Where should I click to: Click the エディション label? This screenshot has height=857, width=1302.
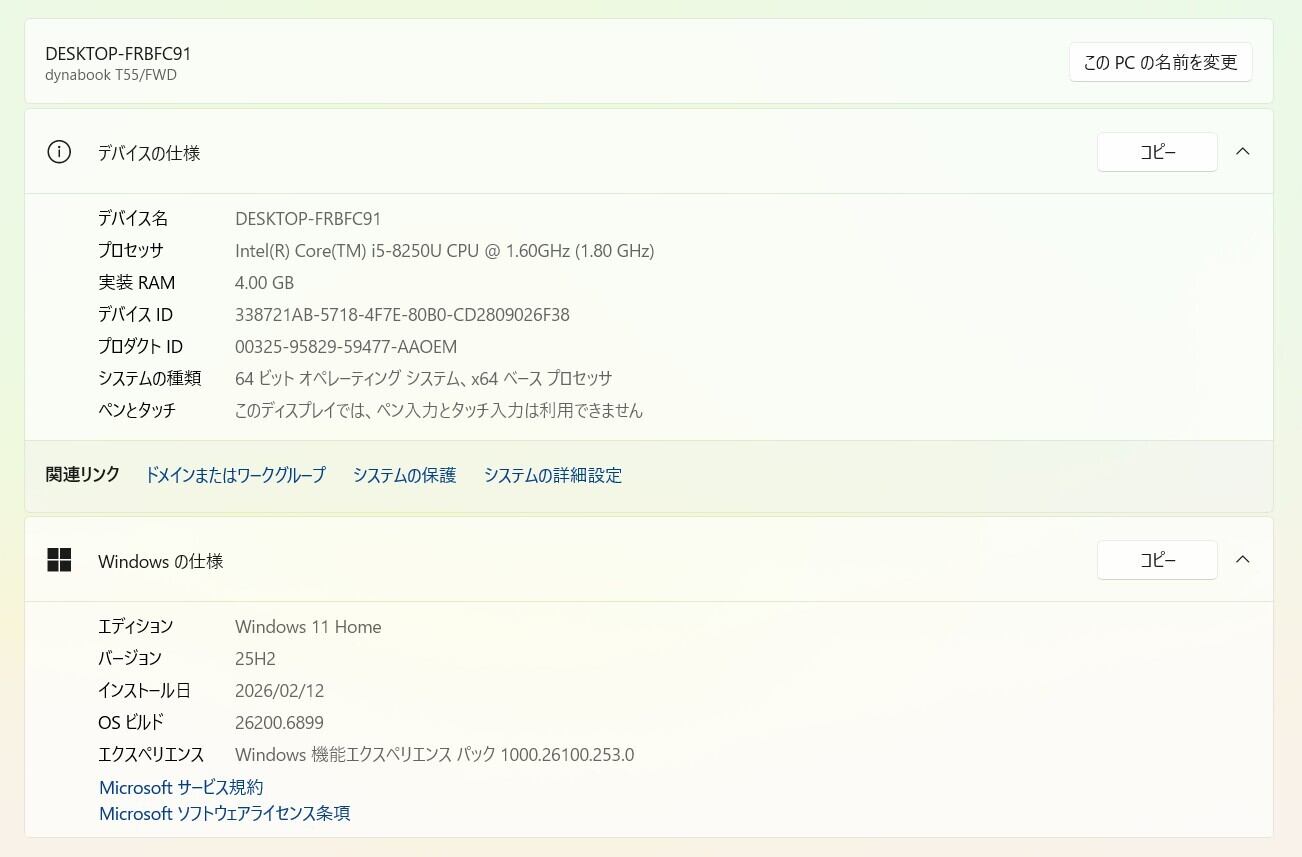click(135, 626)
